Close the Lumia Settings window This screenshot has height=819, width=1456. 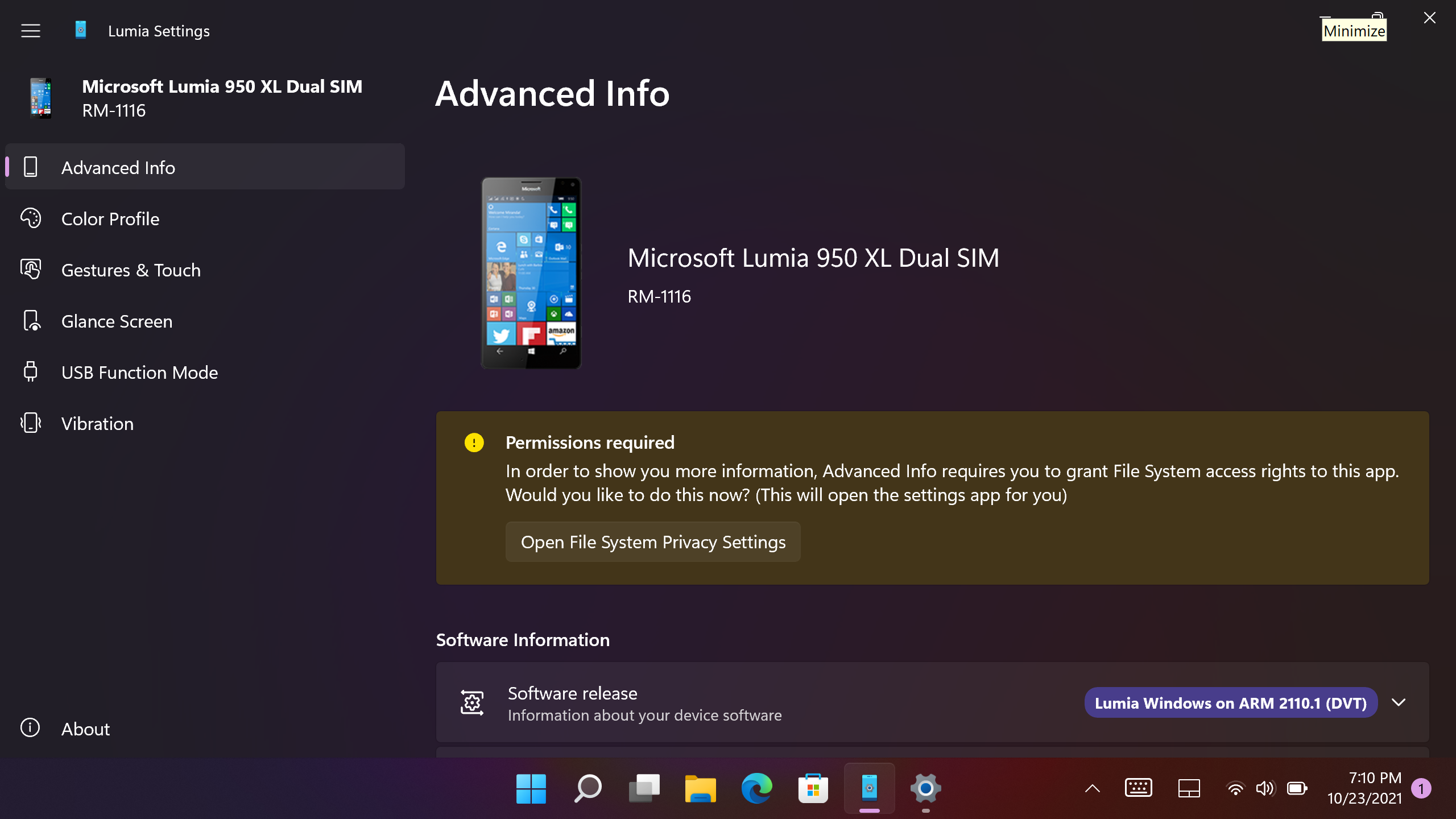(1430, 18)
